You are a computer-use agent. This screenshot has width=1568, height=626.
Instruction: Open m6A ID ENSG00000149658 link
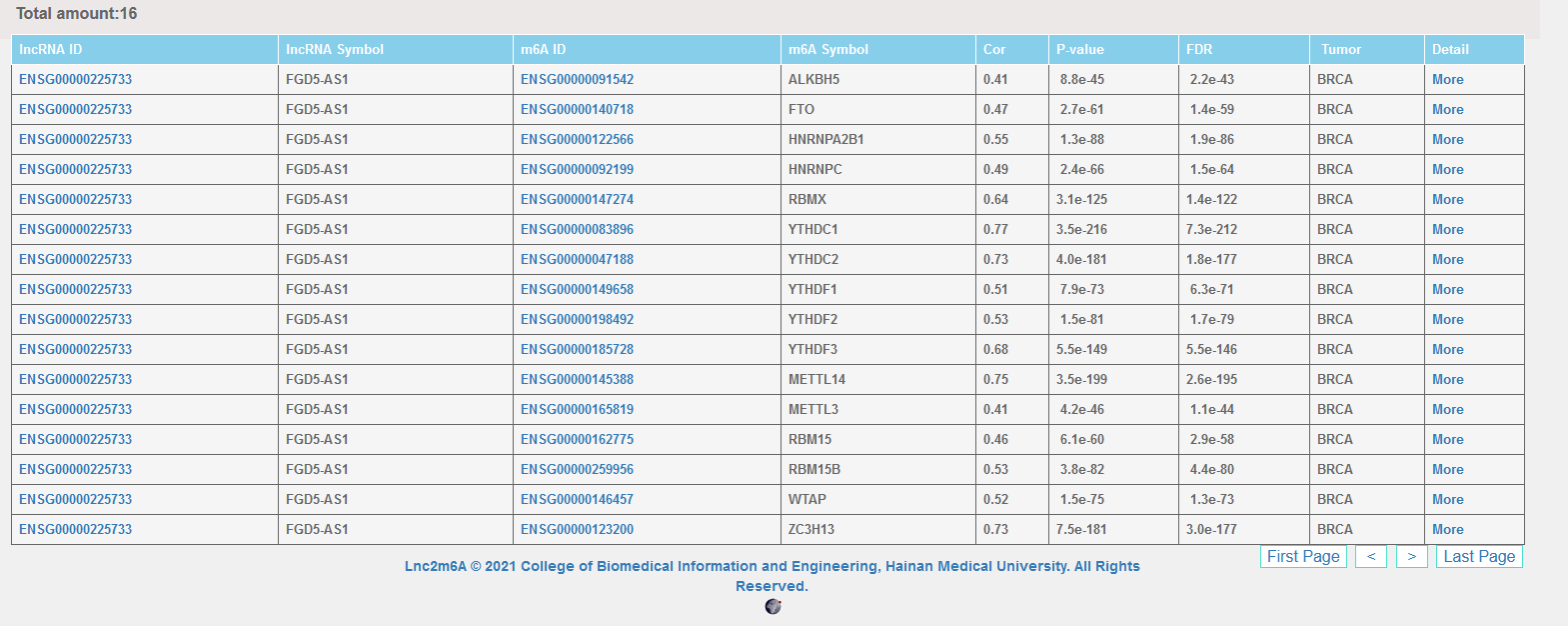coord(577,289)
